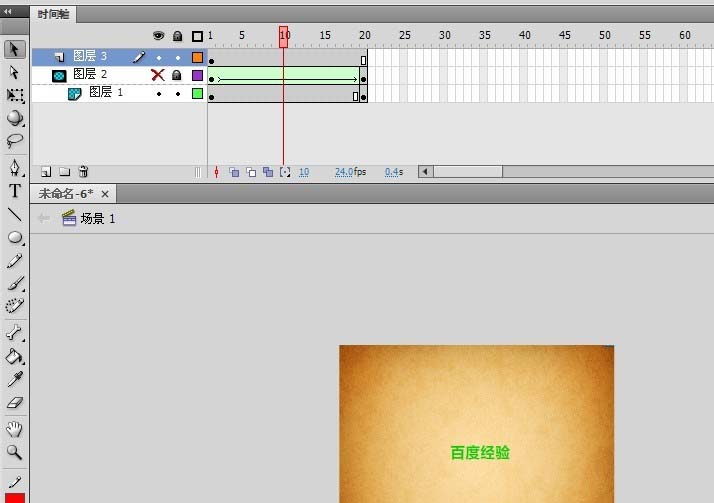Select the Line tool

[15, 214]
